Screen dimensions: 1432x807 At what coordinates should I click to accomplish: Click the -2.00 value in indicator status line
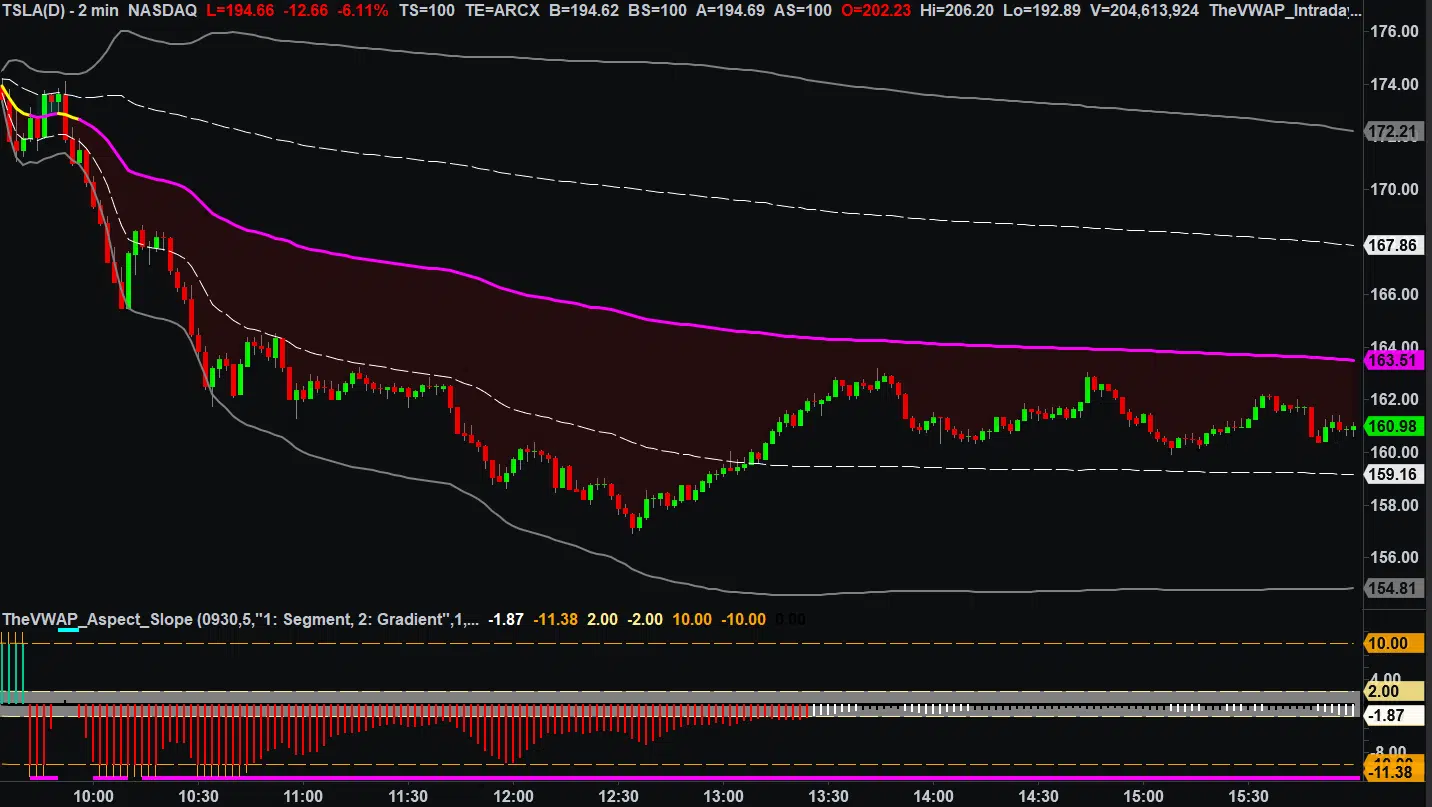pyautogui.click(x=645, y=620)
